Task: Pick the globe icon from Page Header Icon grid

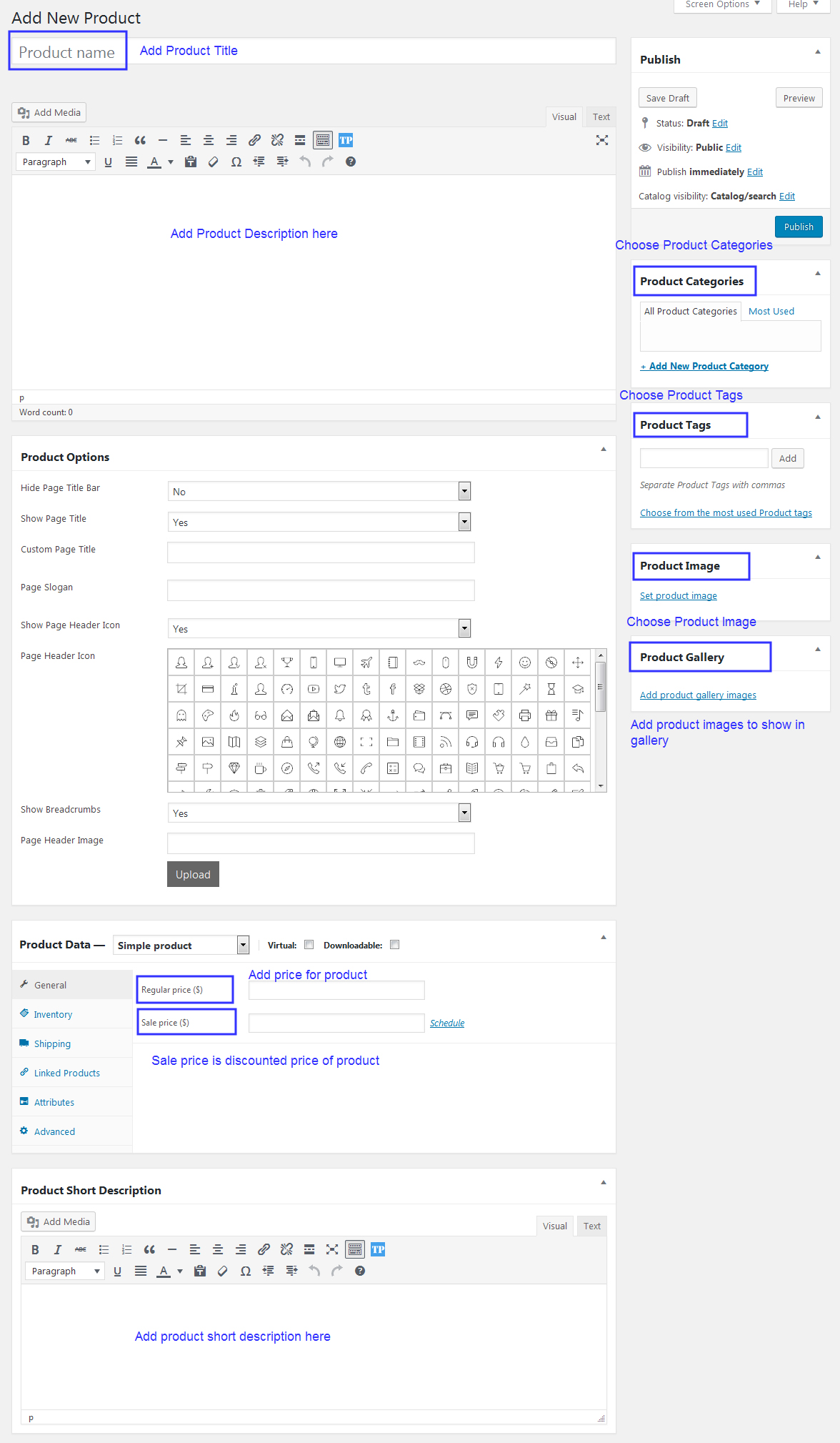Action: pyautogui.click(x=340, y=742)
